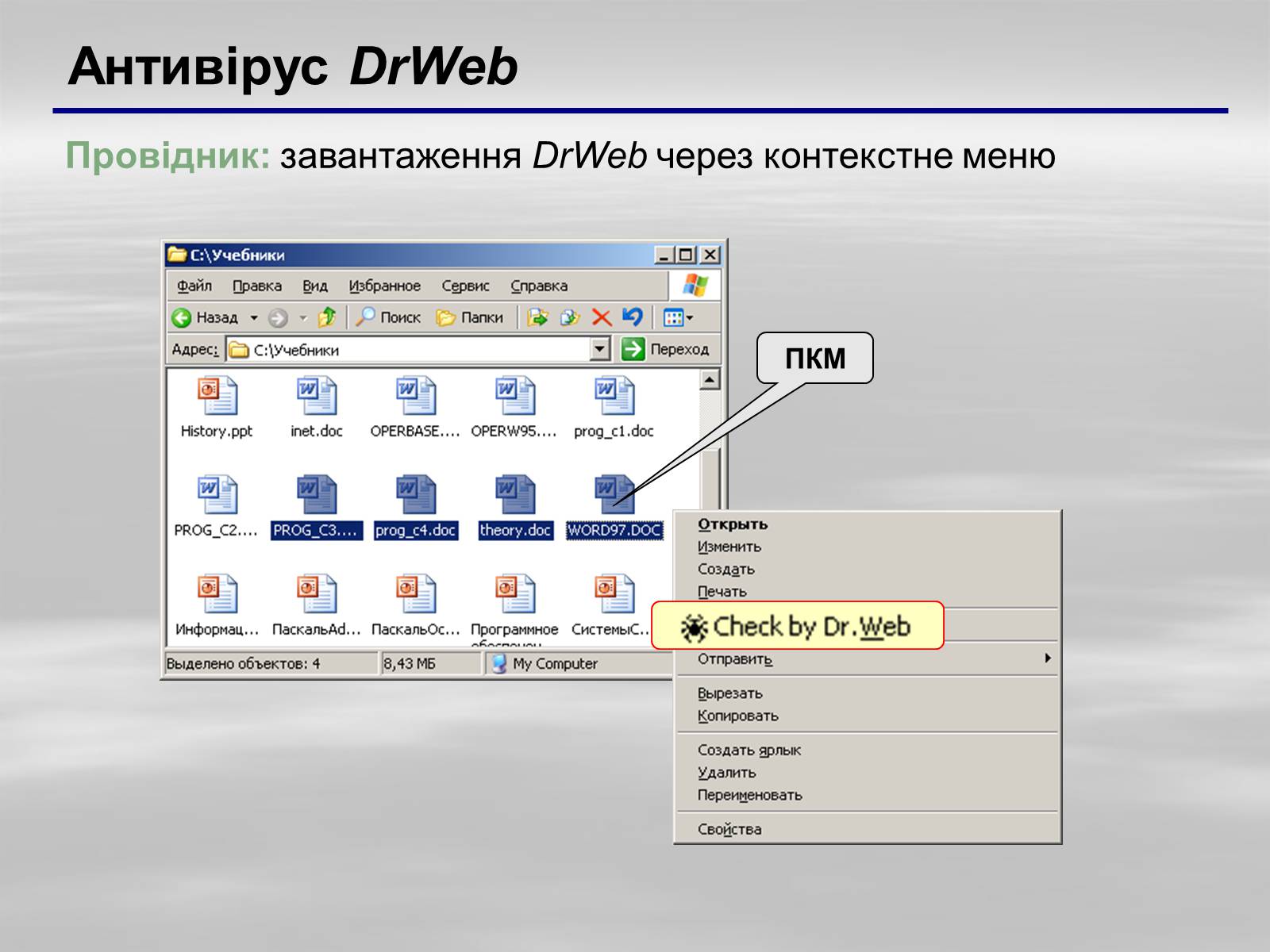Select the WORD97.DOC file icon

tap(614, 495)
